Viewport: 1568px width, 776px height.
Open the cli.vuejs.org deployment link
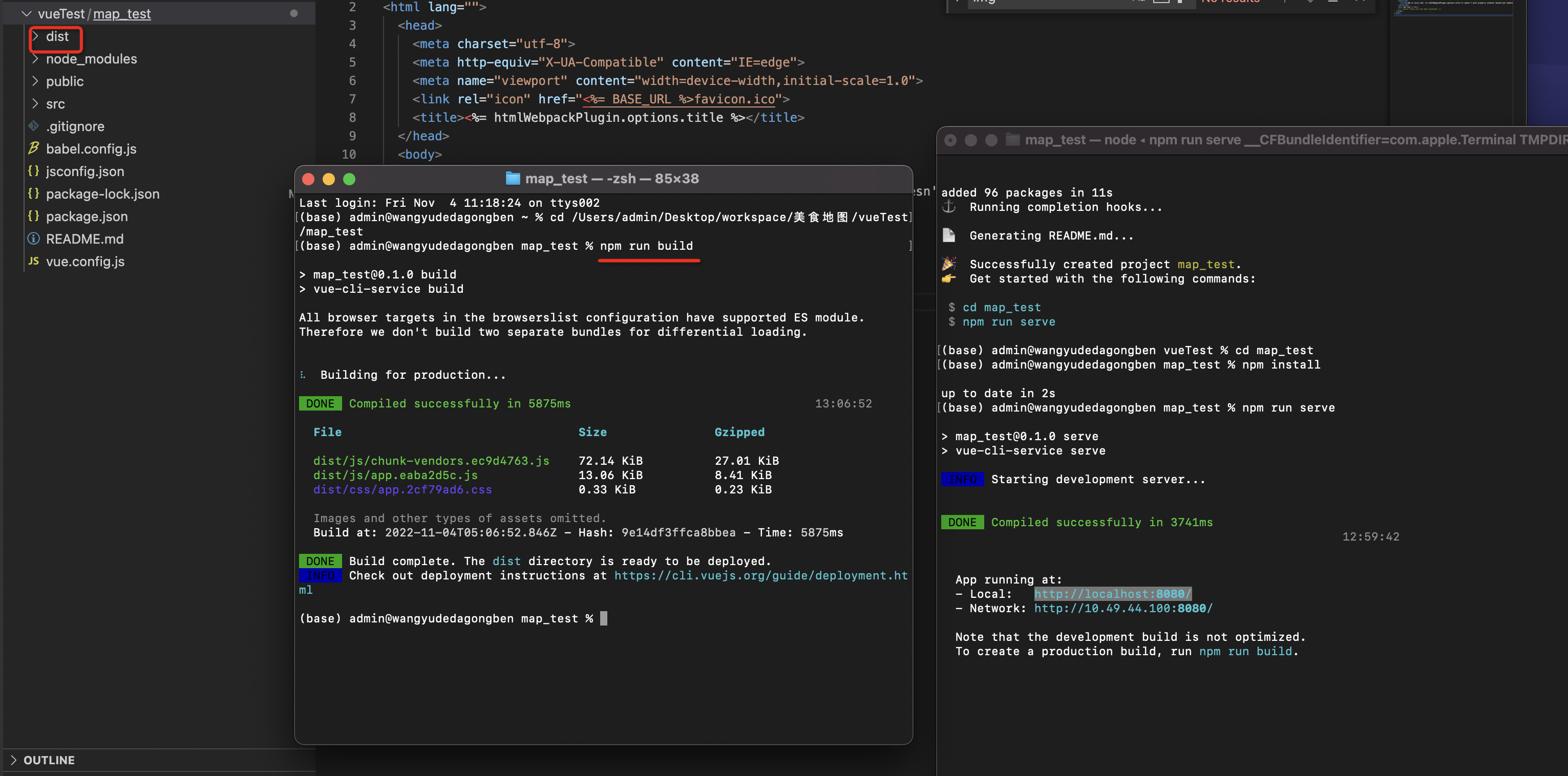760,576
